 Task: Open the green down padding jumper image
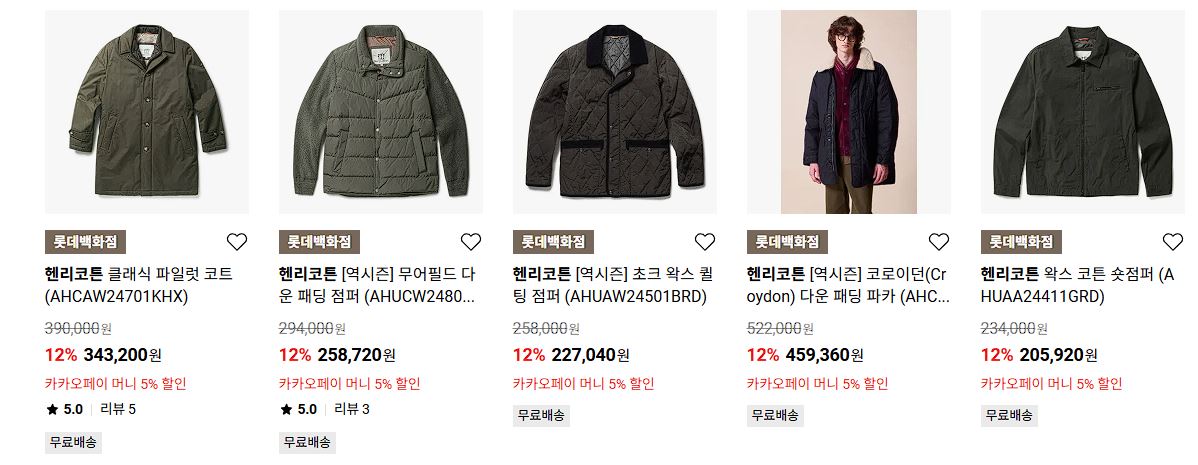pos(380,111)
